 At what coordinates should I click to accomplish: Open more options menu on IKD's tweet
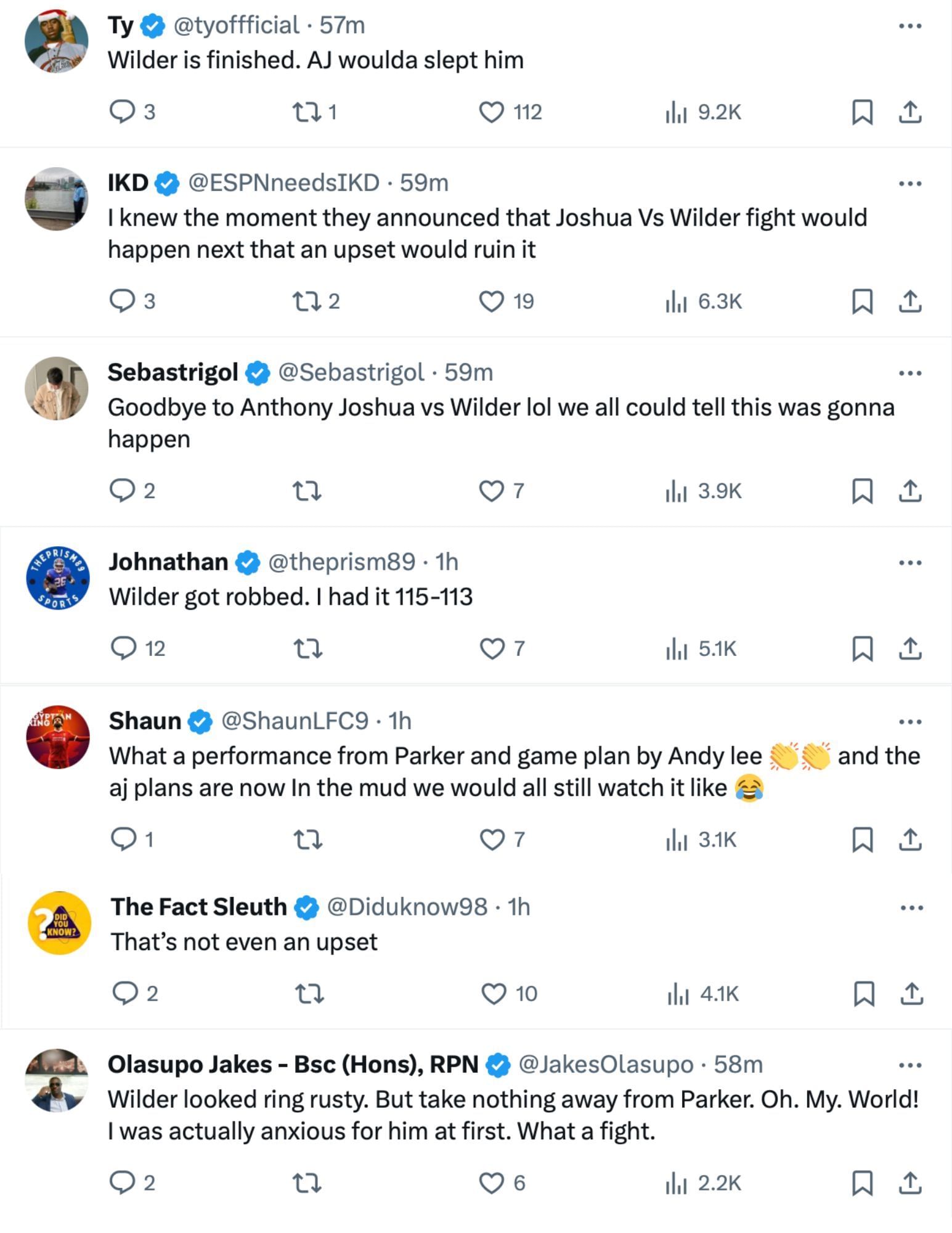point(910,183)
